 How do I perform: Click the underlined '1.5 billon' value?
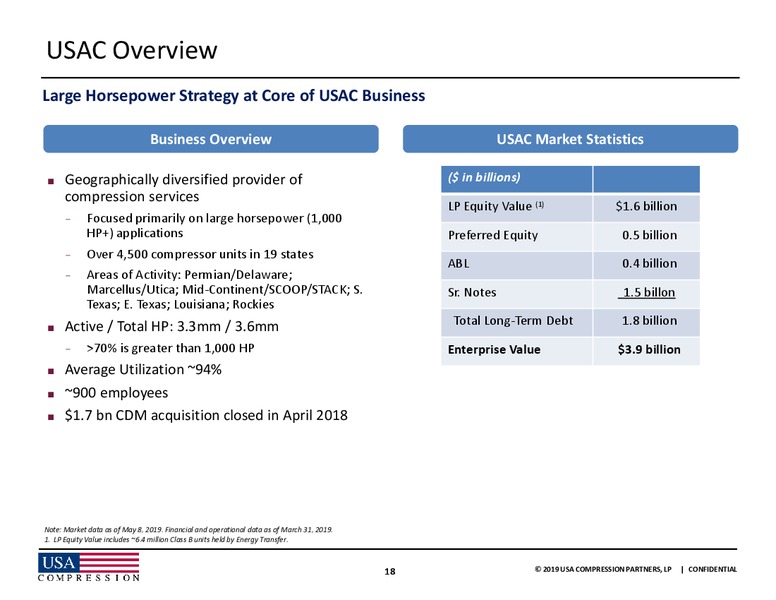click(x=646, y=293)
